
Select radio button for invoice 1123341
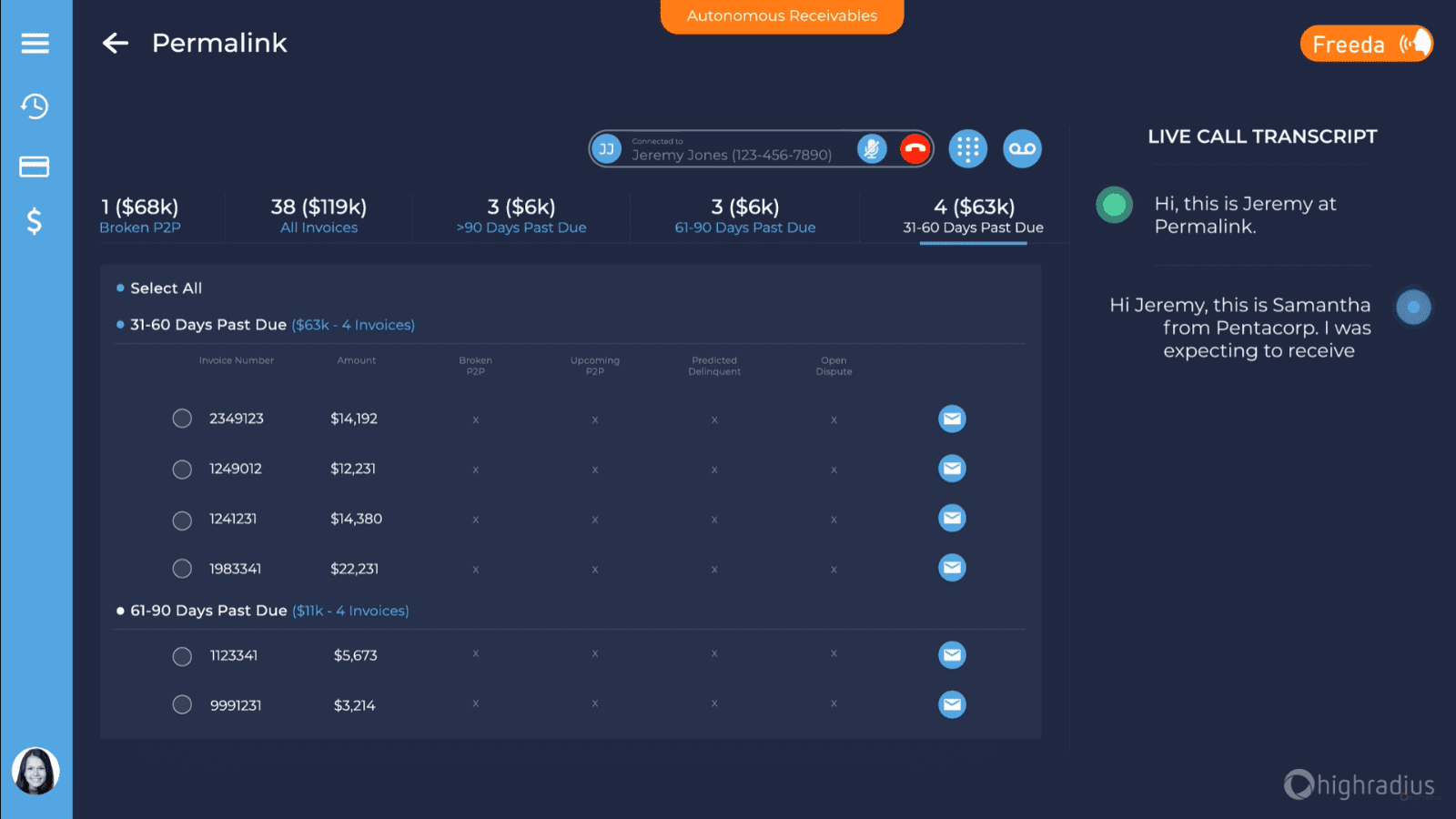182,655
